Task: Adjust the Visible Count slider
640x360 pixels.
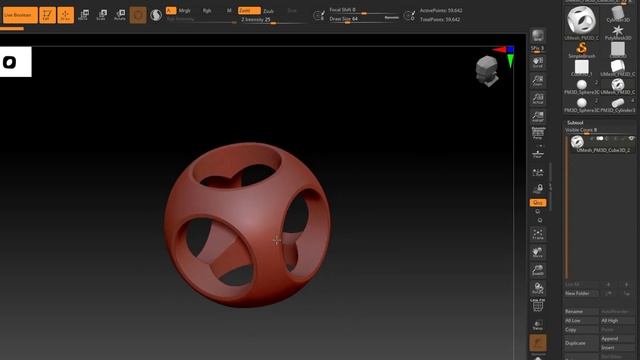Action: click(x=600, y=130)
